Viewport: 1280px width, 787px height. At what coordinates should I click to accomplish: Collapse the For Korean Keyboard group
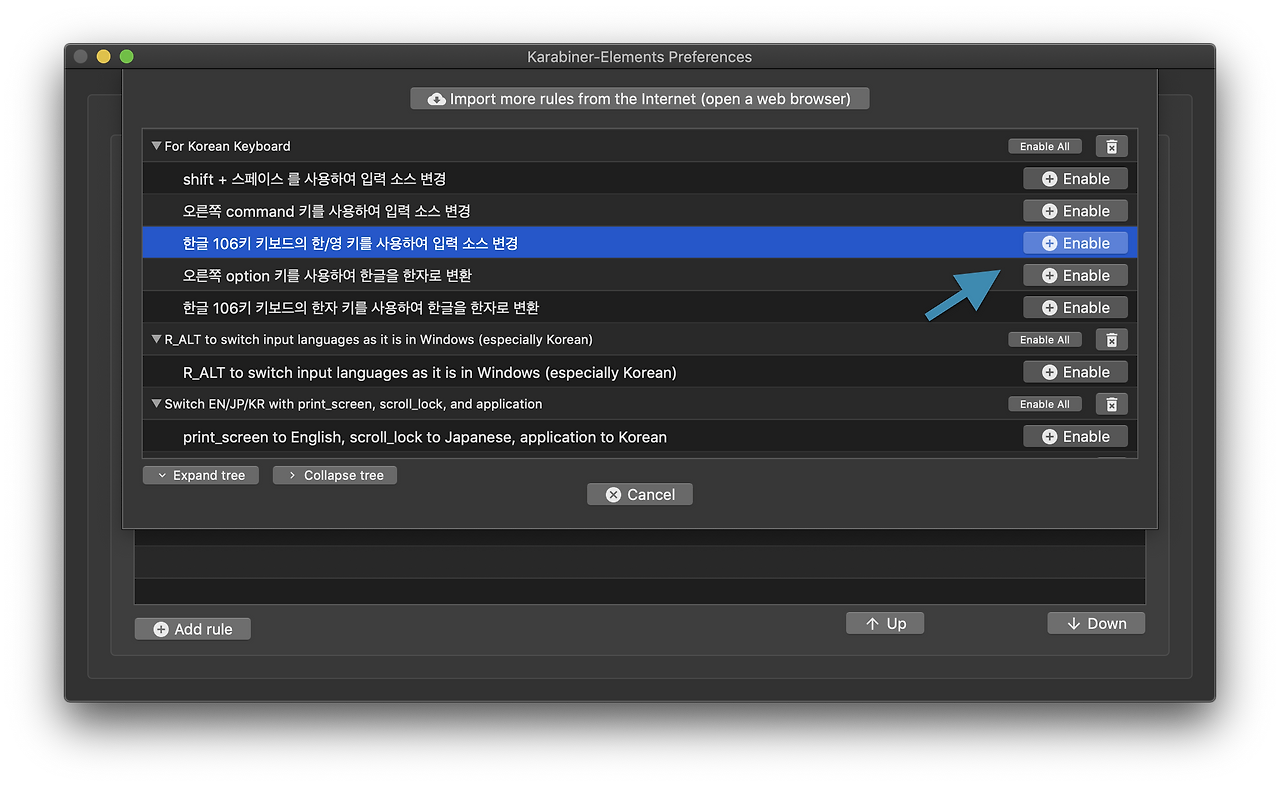pyautogui.click(x=156, y=146)
